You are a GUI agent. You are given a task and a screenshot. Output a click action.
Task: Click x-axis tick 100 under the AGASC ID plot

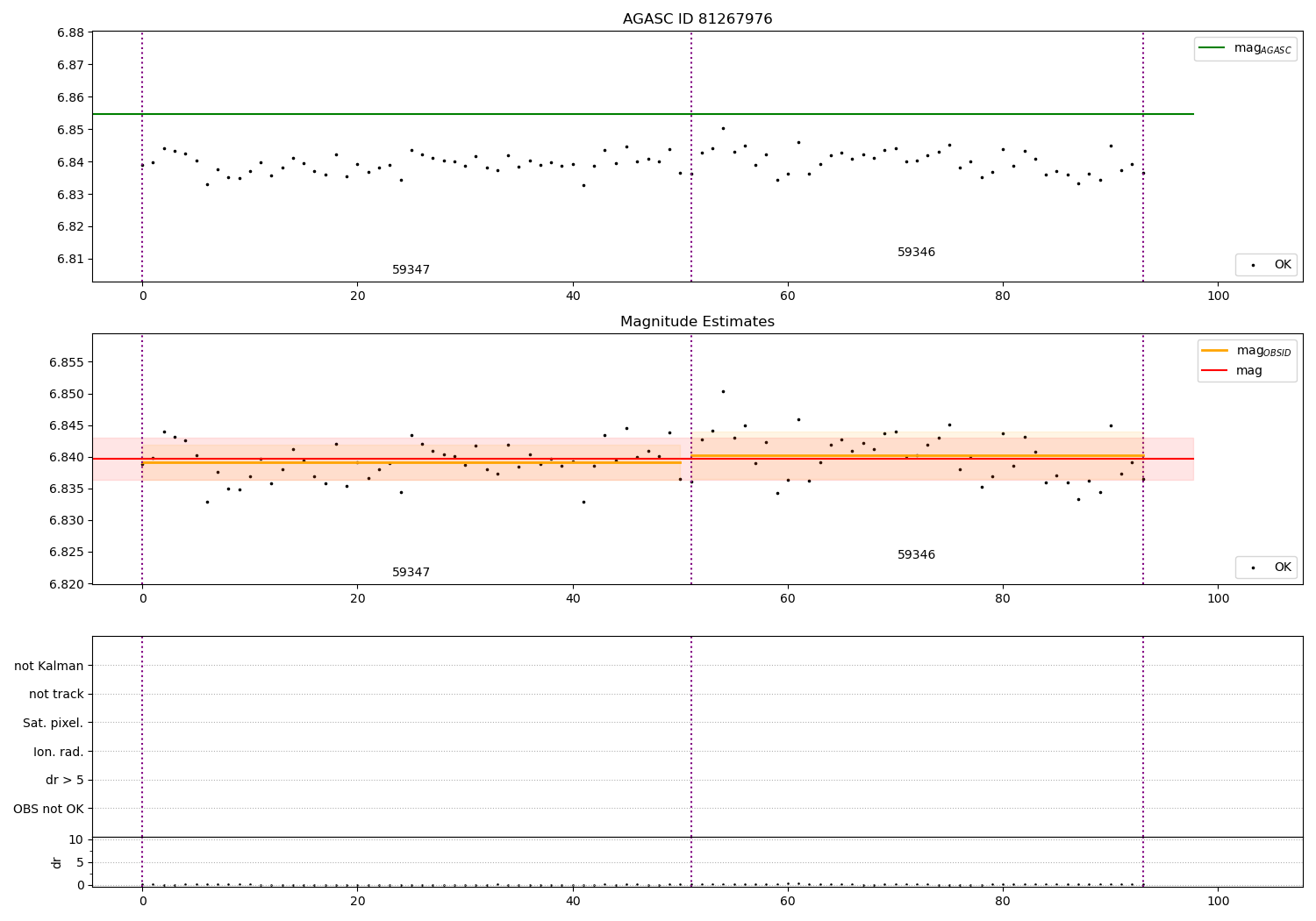coord(1218,296)
